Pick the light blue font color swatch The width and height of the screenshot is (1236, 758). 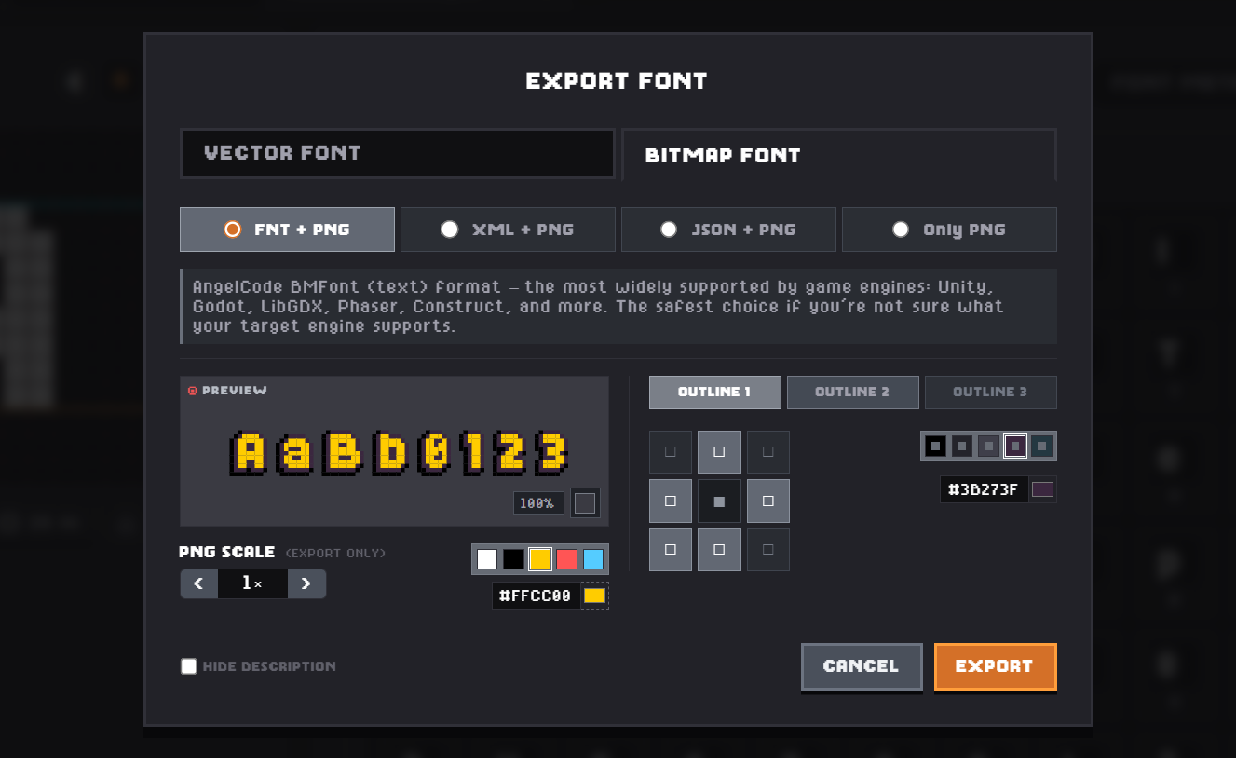594,560
